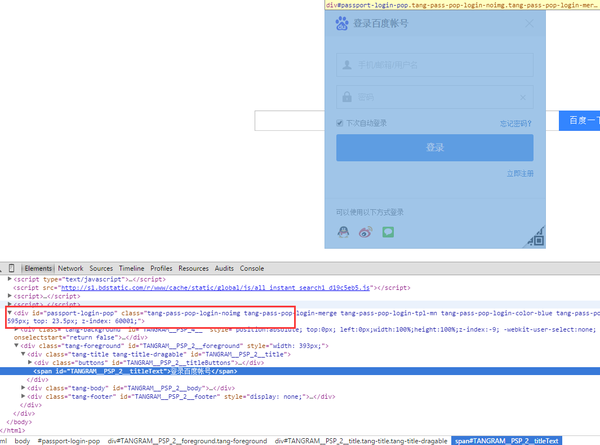600x445 pixels.
Task: Log in with the Weibo icon
Action: 365,232
